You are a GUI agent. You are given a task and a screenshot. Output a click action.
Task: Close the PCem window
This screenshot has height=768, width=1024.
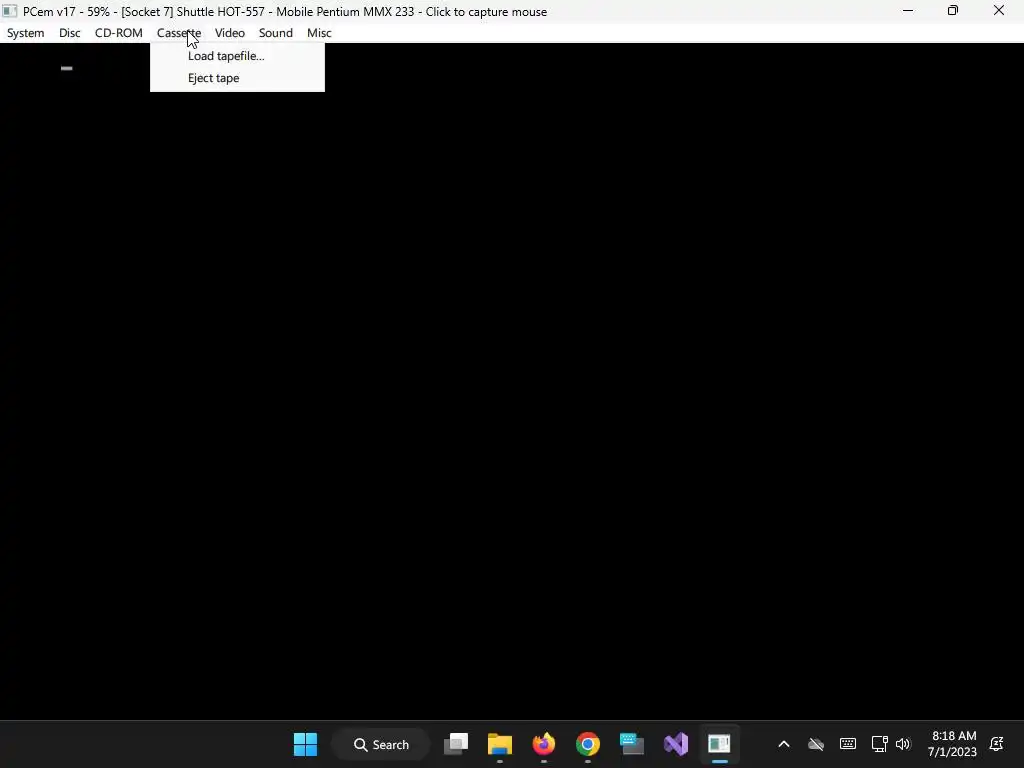999,11
